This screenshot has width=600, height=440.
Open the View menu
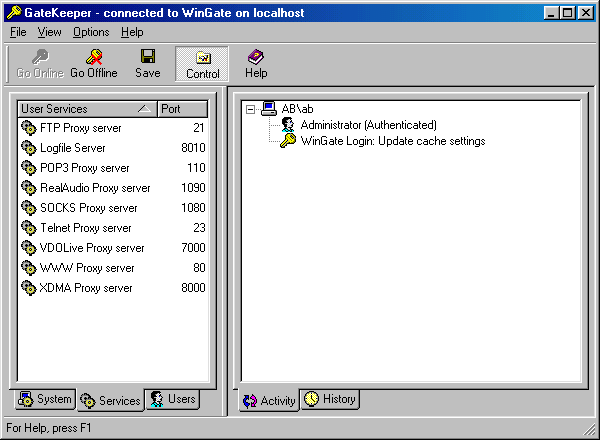49,32
